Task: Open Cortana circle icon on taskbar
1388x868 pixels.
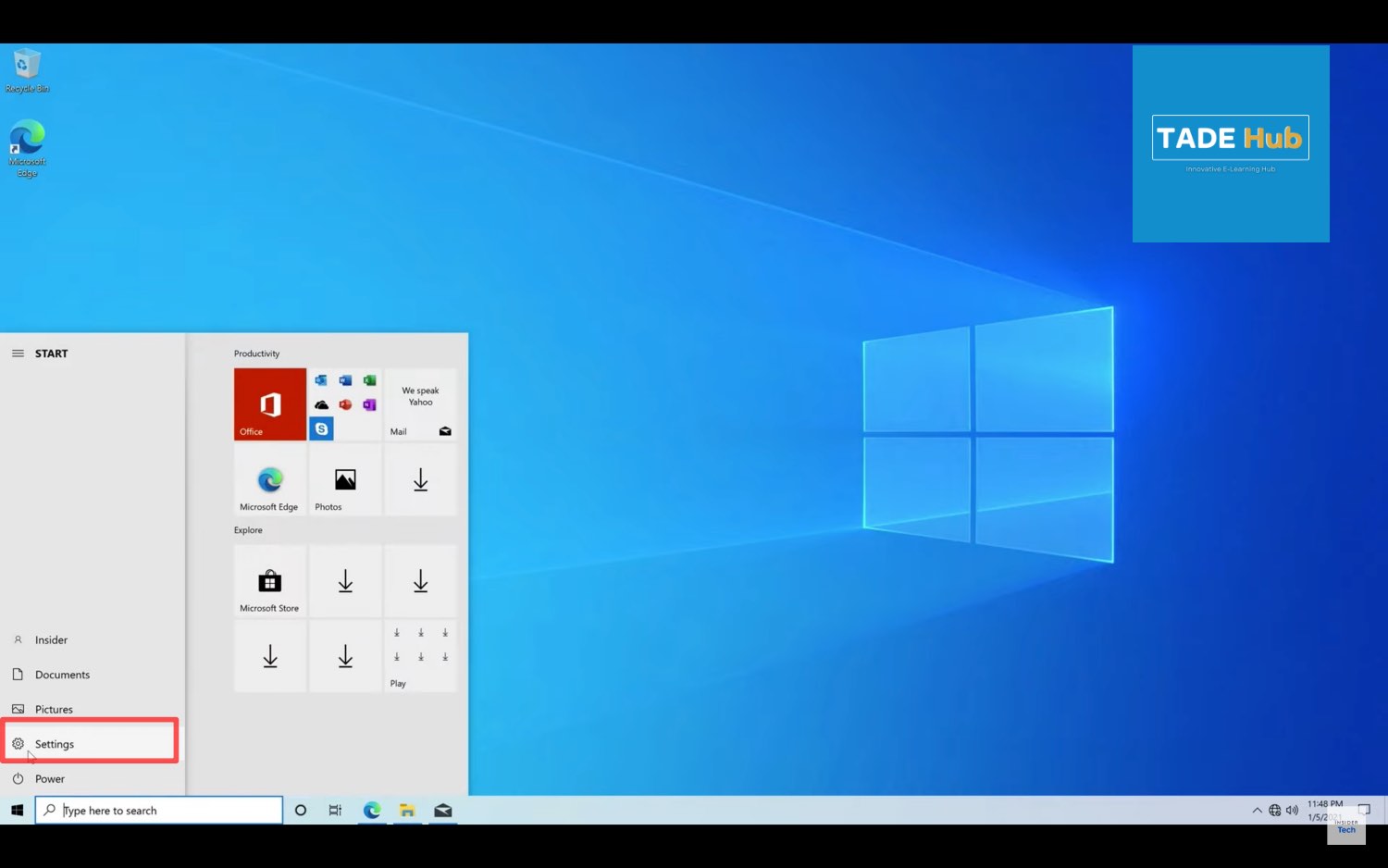Action: (x=301, y=811)
